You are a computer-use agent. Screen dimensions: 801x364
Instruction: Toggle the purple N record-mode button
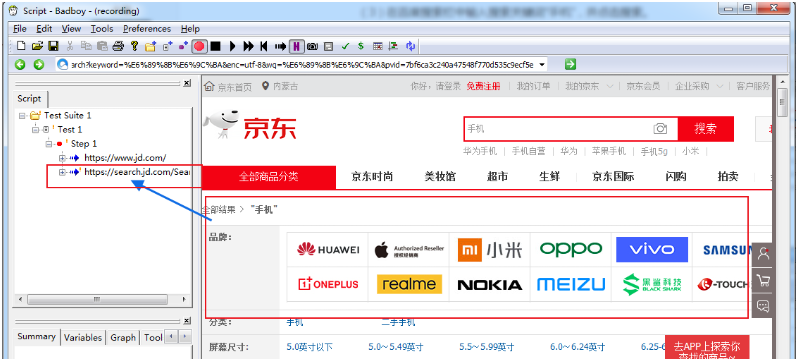coord(296,46)
